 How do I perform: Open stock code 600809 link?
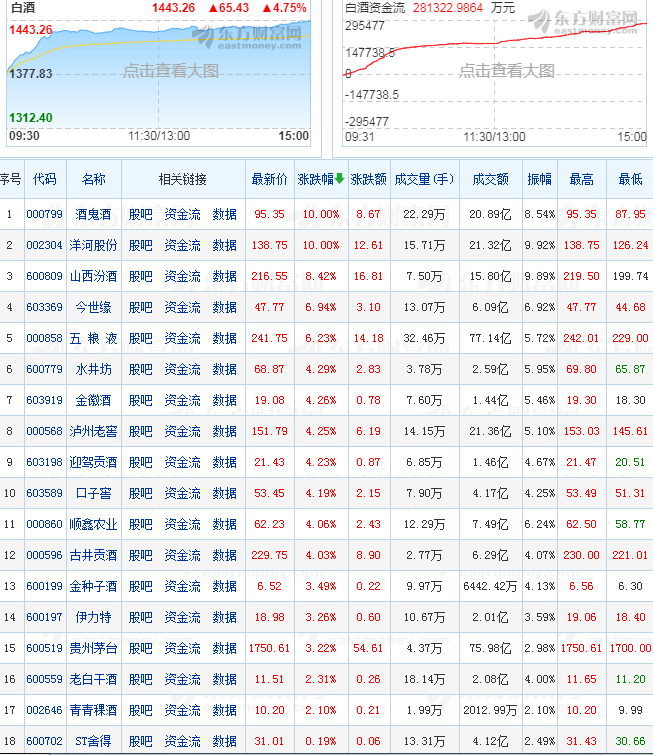(x=44, y=276)
